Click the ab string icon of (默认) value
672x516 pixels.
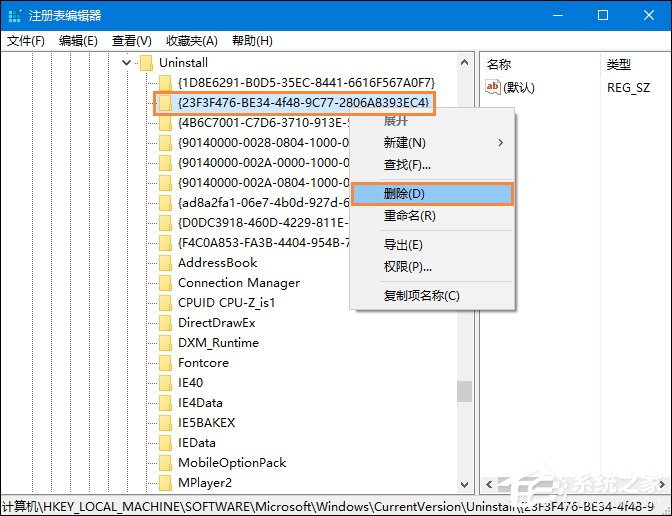pos(492,87)
